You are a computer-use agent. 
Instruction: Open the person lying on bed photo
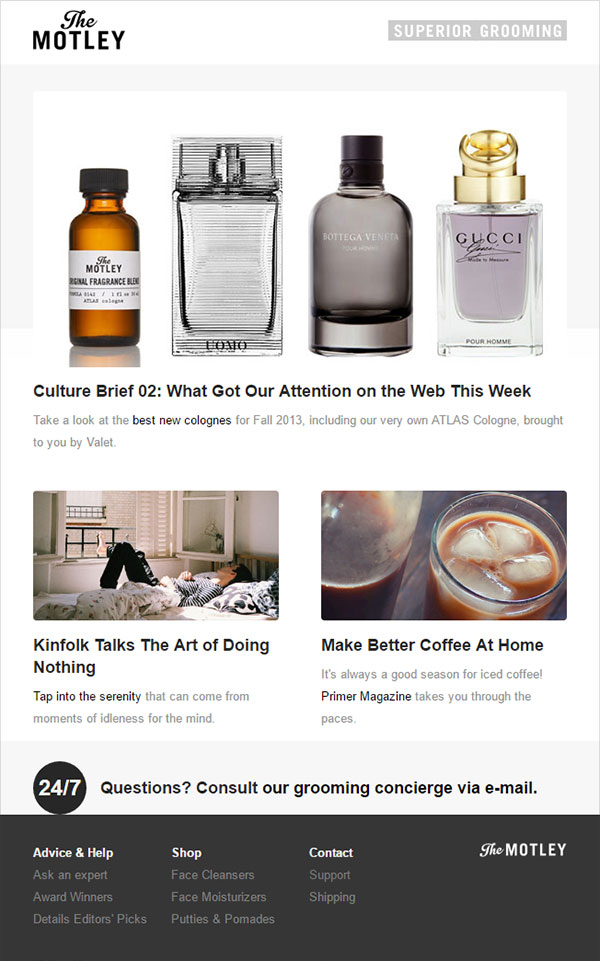(x=156, y=555)
